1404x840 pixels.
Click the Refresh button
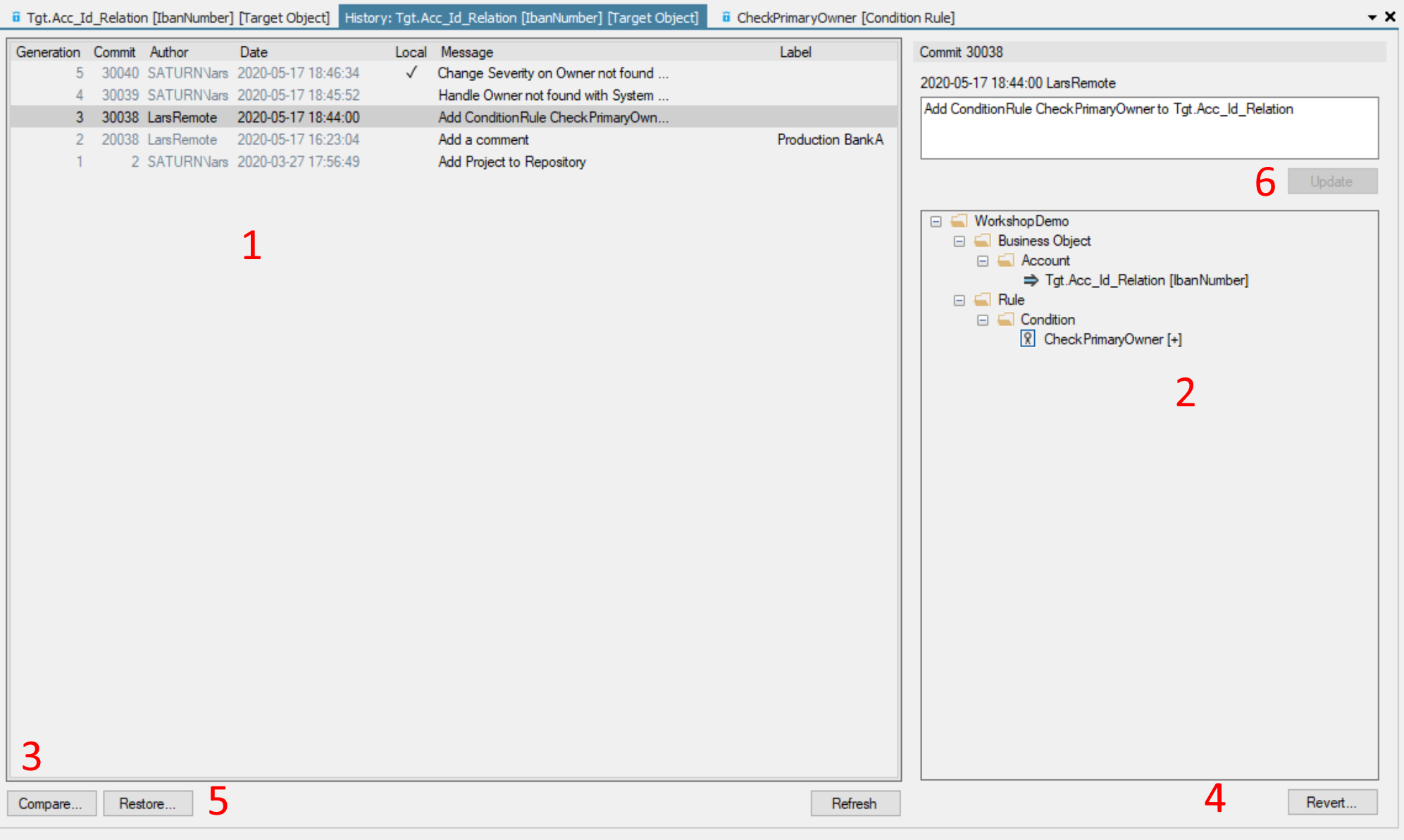(855, 803)
